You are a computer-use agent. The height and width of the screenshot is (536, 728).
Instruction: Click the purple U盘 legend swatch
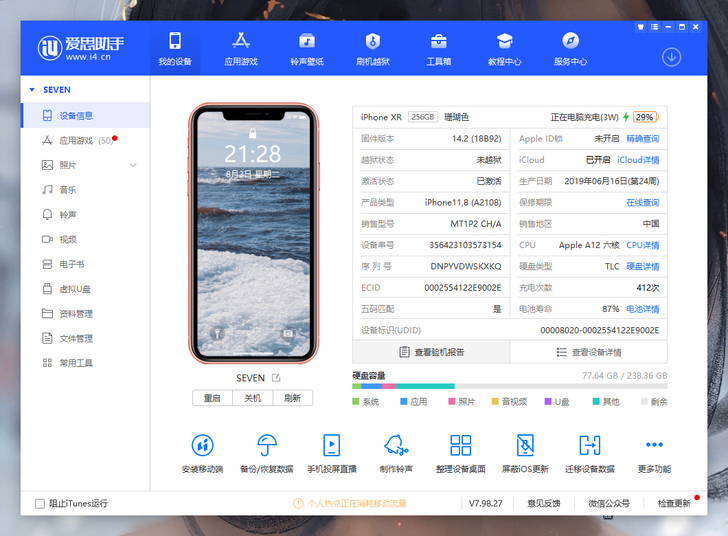[x=548, y=401]
